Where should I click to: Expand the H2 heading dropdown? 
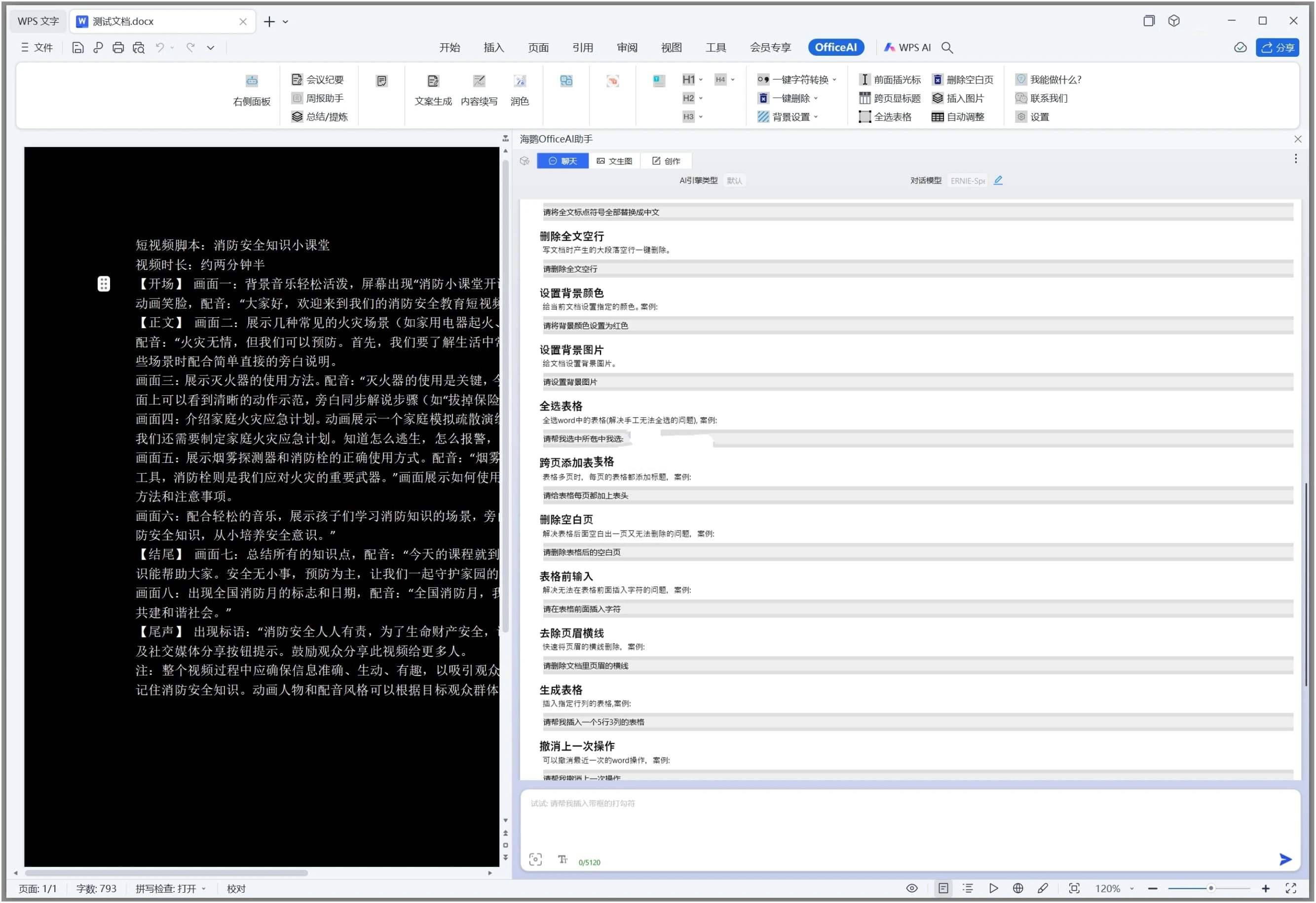pyautogui.click(x=701, y=99)
